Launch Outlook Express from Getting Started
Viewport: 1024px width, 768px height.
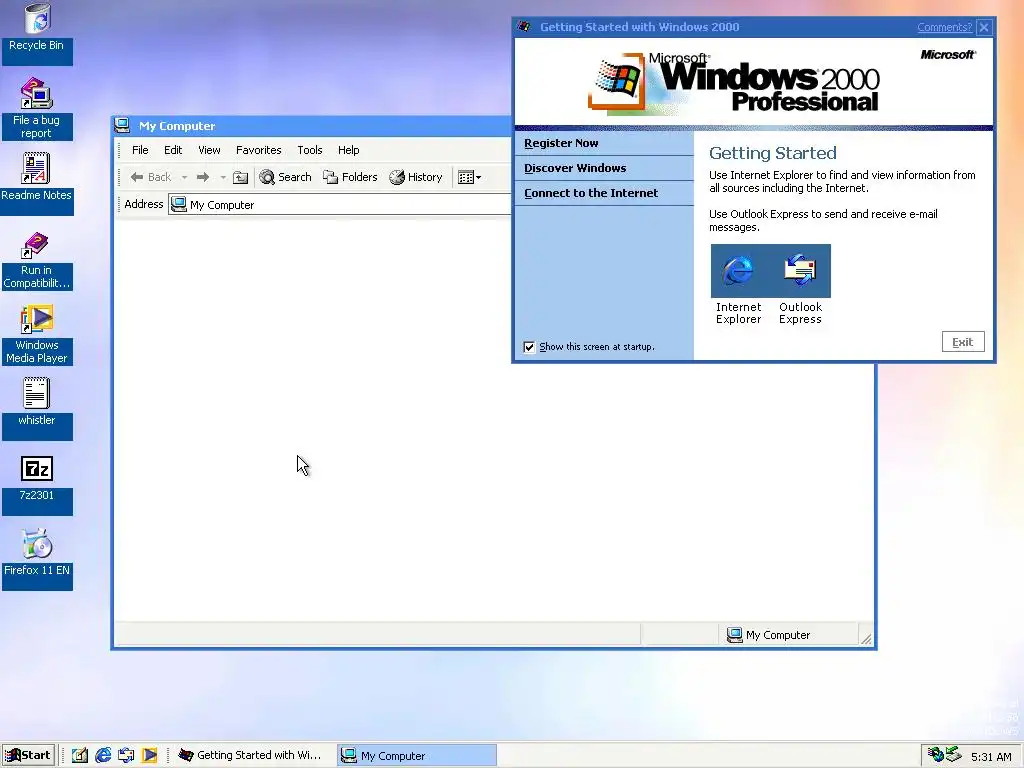coord(801,271)
